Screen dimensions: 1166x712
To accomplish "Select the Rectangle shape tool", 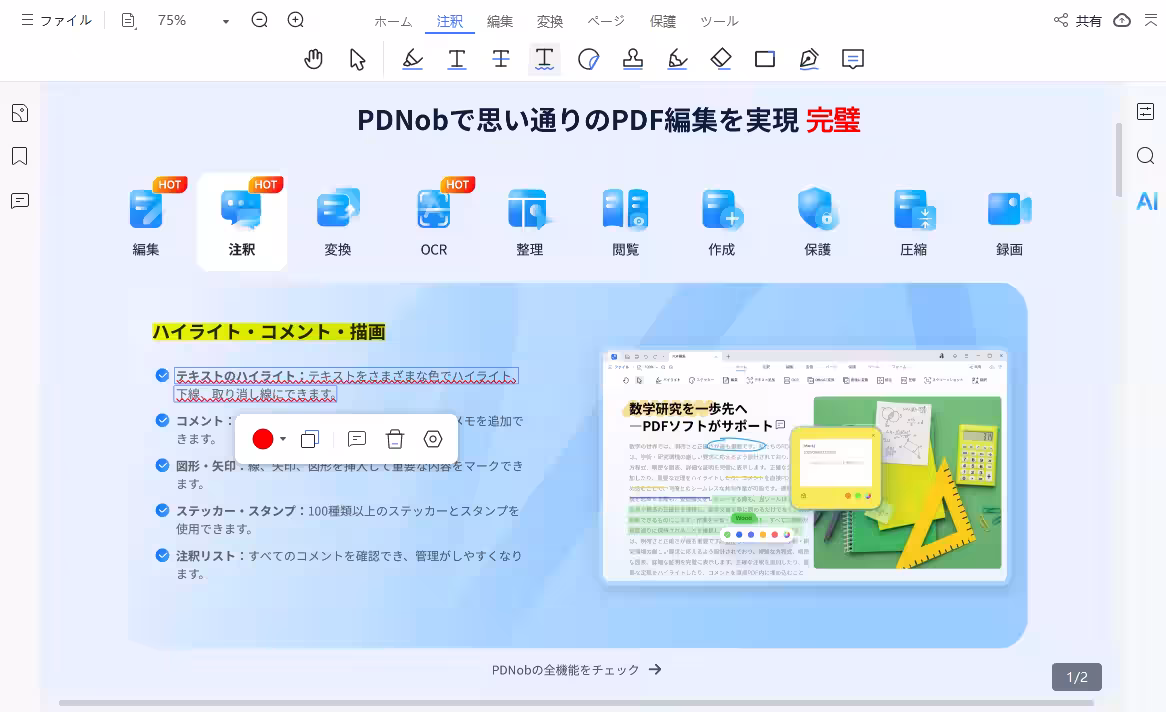I will [765, 59].
